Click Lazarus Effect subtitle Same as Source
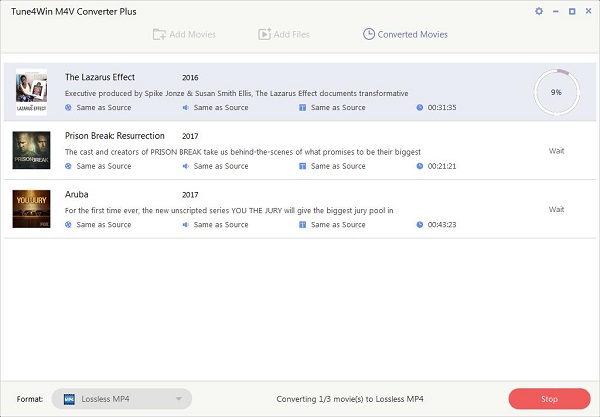The image size is (600, 417). tap(338, 108)
